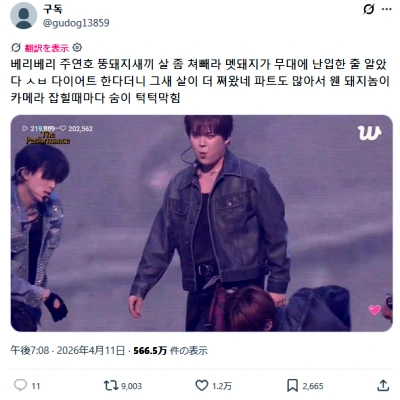Open the @gudog13859 handle
Viewport: 400px width, 400px height.
pyautogui.click(x=76, y=23)
